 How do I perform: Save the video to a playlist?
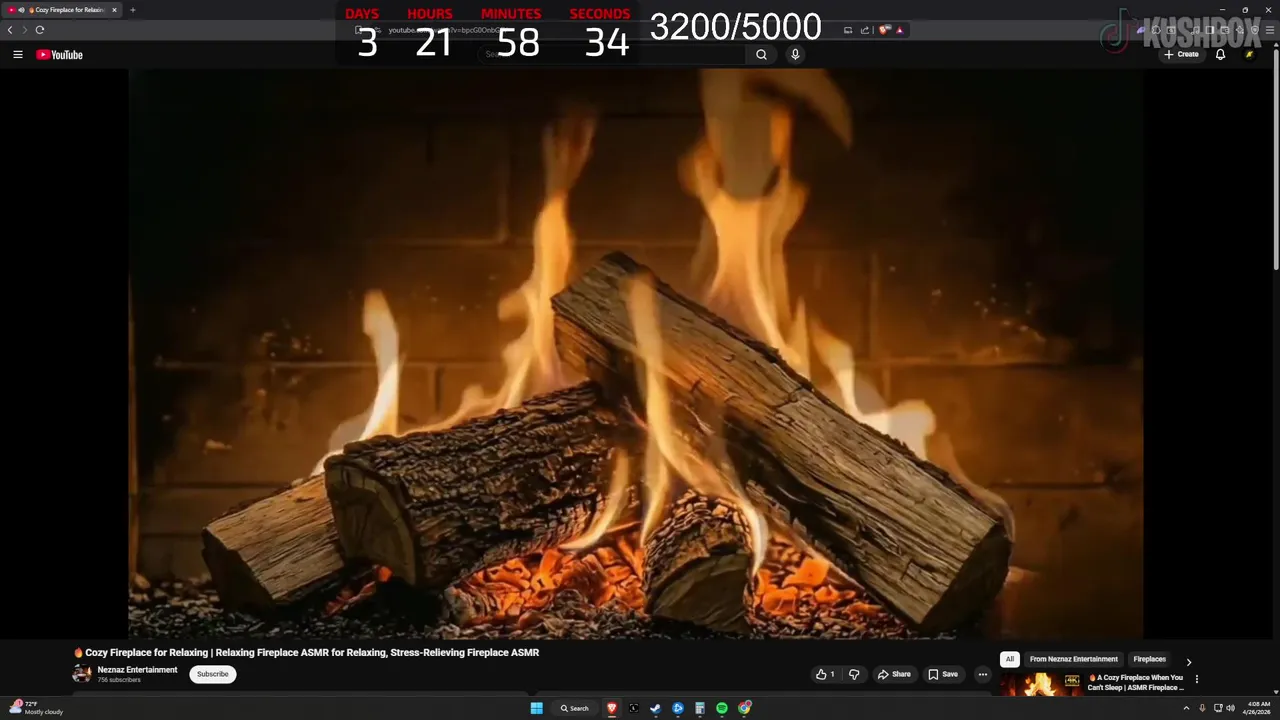coord(943,674)
